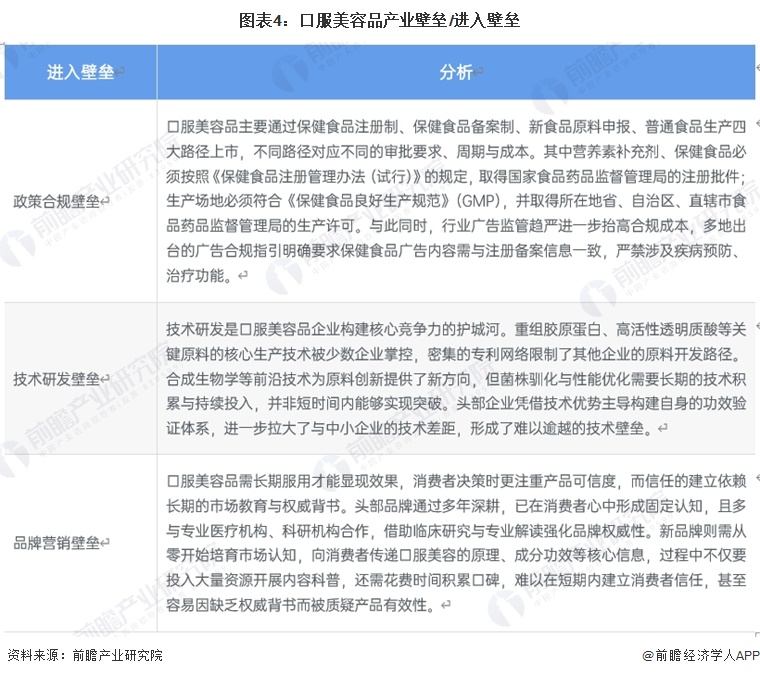Screen dimensions: 760x676
Task: Click the 品牌营销壁垒 row label
Action: click(x=56, y=543)
